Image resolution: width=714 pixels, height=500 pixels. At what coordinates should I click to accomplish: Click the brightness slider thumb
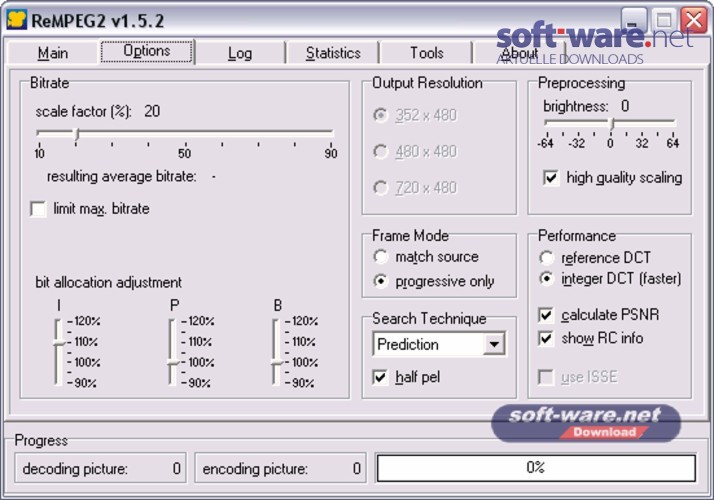612,124
